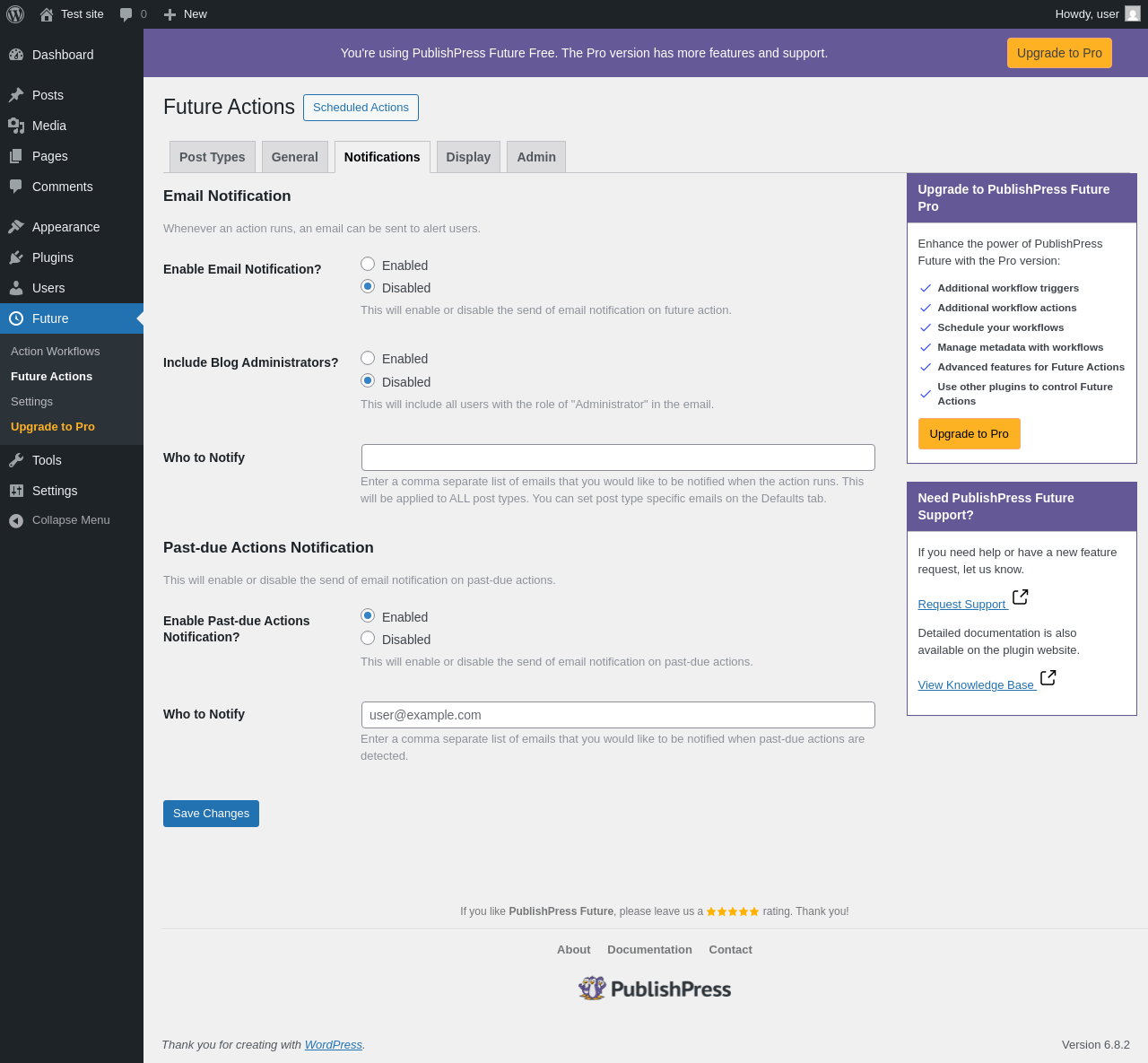Switch to the General tab
Screen dimensions: 1148x1063
click(x=295, y=157)
